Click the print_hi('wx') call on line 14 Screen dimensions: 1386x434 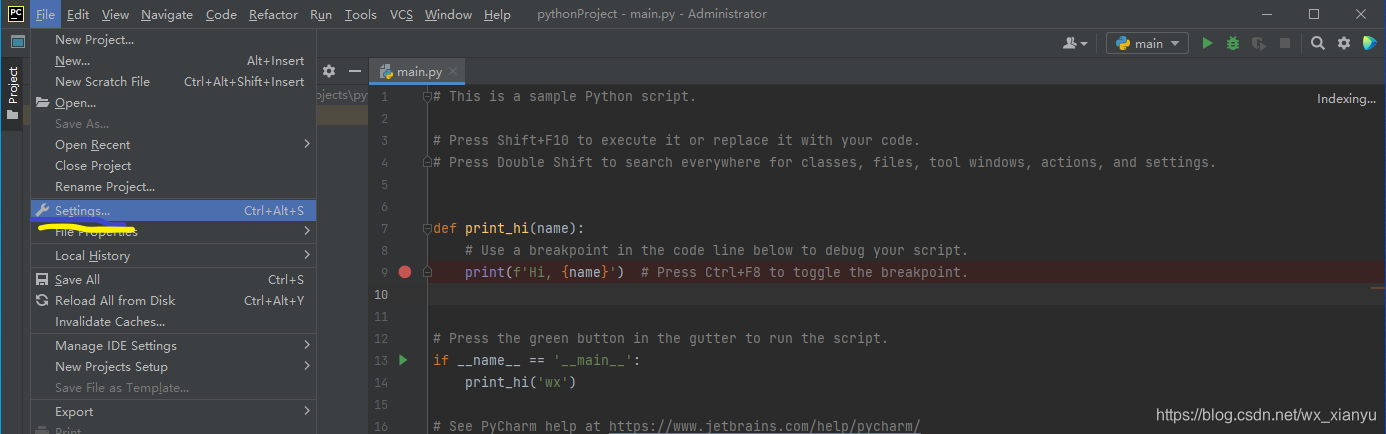[521, 382]
